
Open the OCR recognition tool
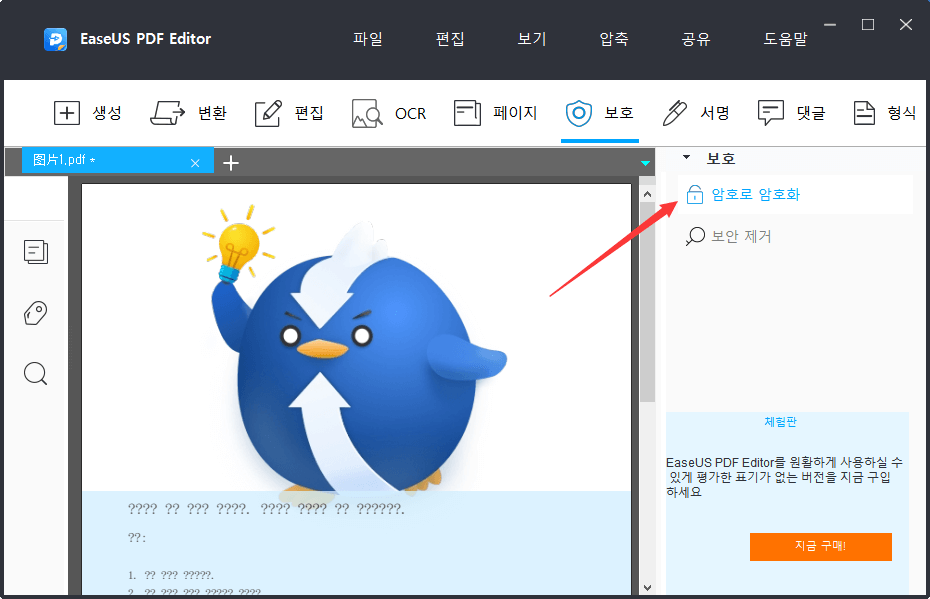pyautogui.click(x=389, y=113)
